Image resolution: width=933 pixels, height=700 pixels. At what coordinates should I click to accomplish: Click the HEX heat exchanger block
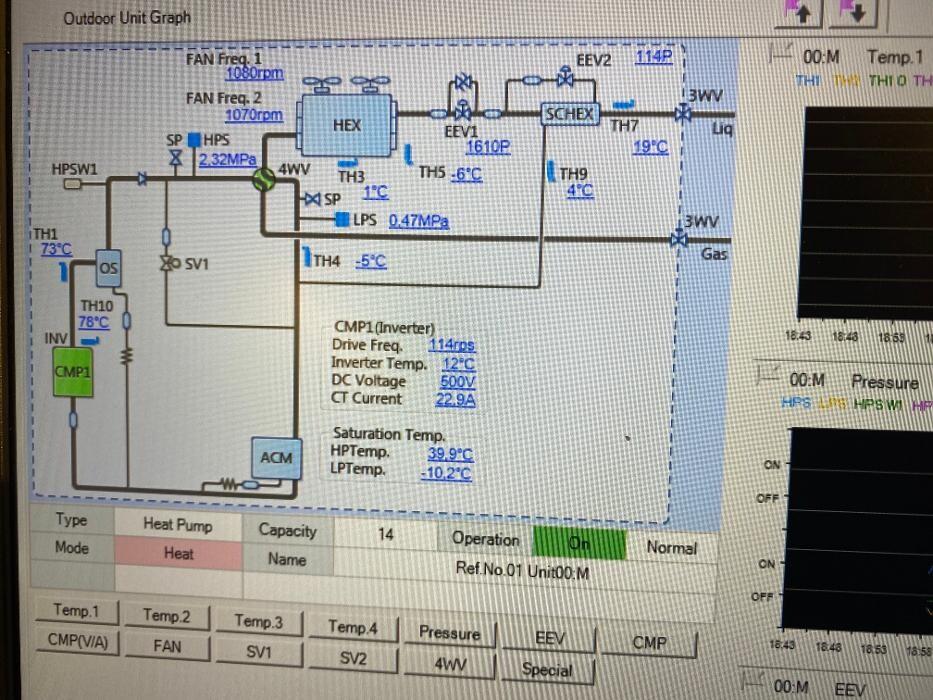(x=346, y=124)
